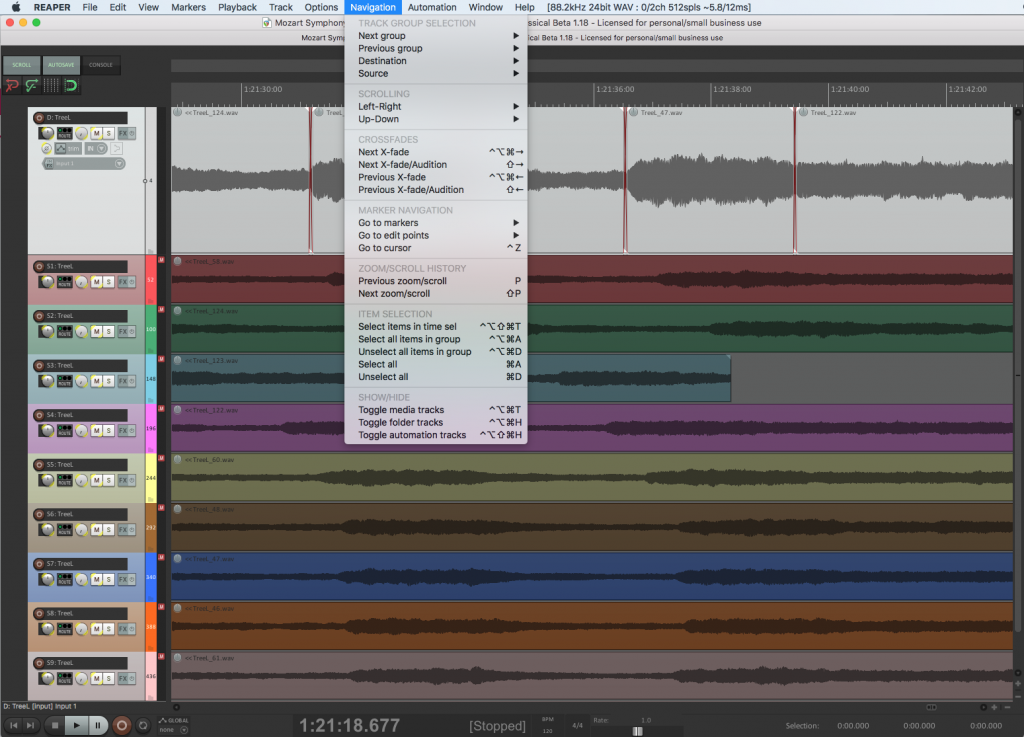Image resolution: width=1024 pixels, height=737 pixels.
Task: Toggle the green snap magnet icon
Action: point(71,86)
